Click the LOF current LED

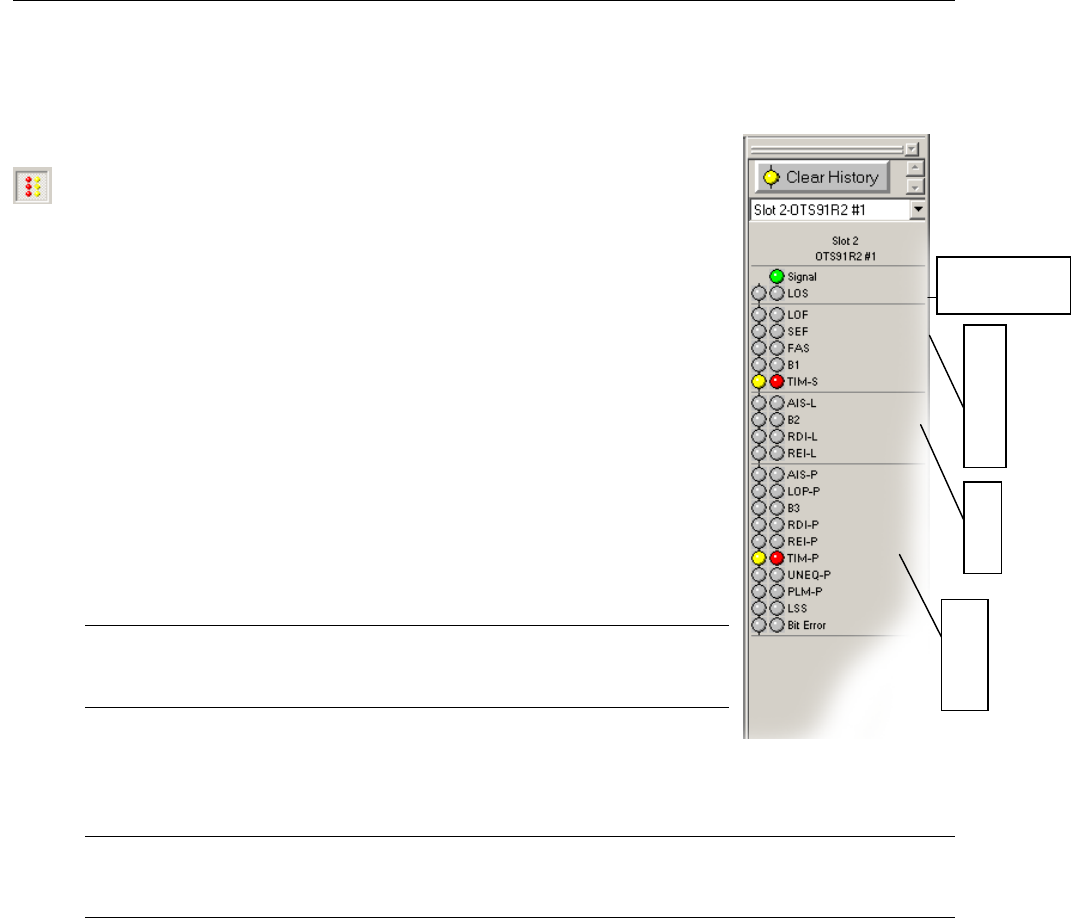coord(777,315)
